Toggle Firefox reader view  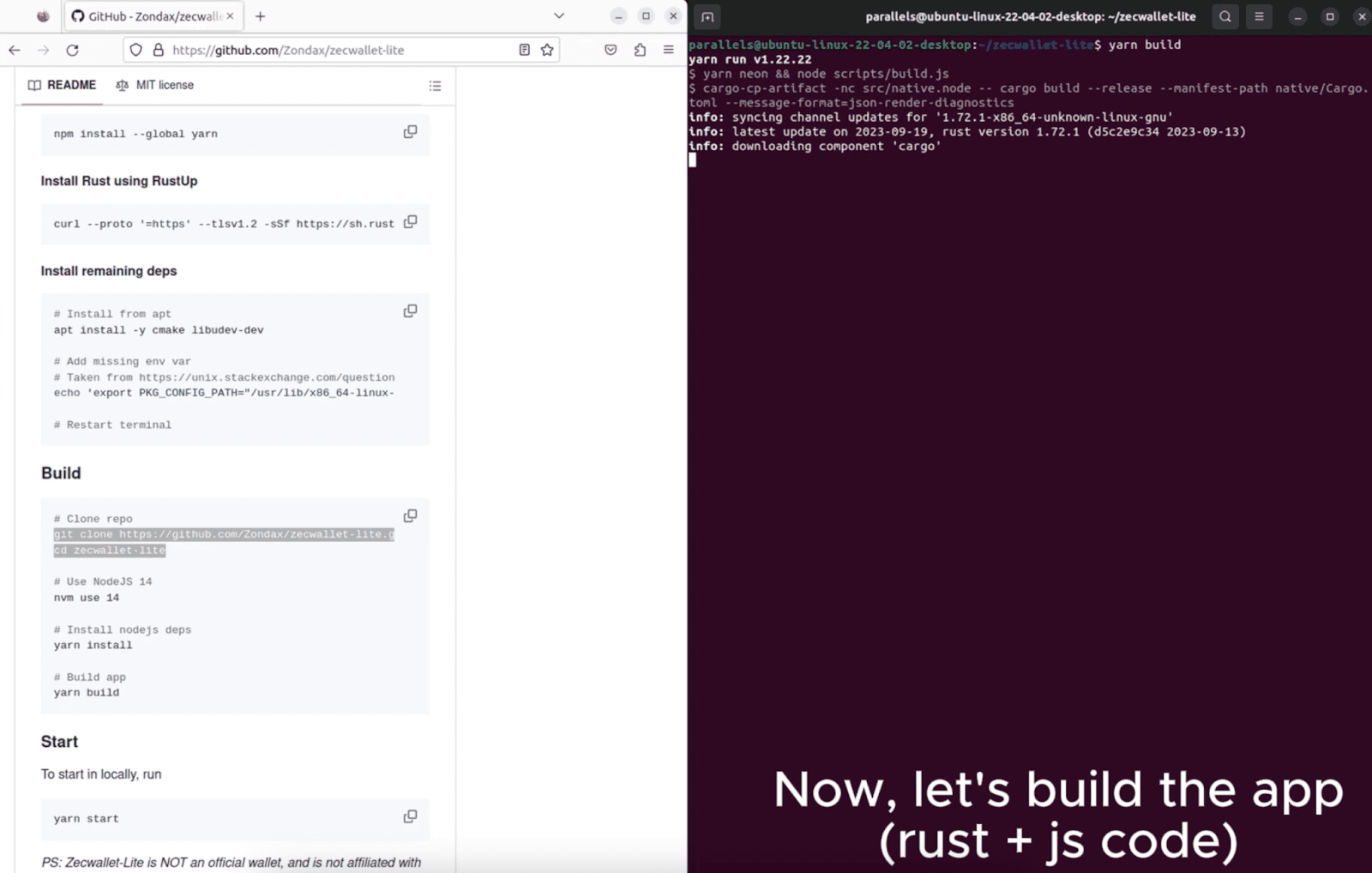coord(524,50)
